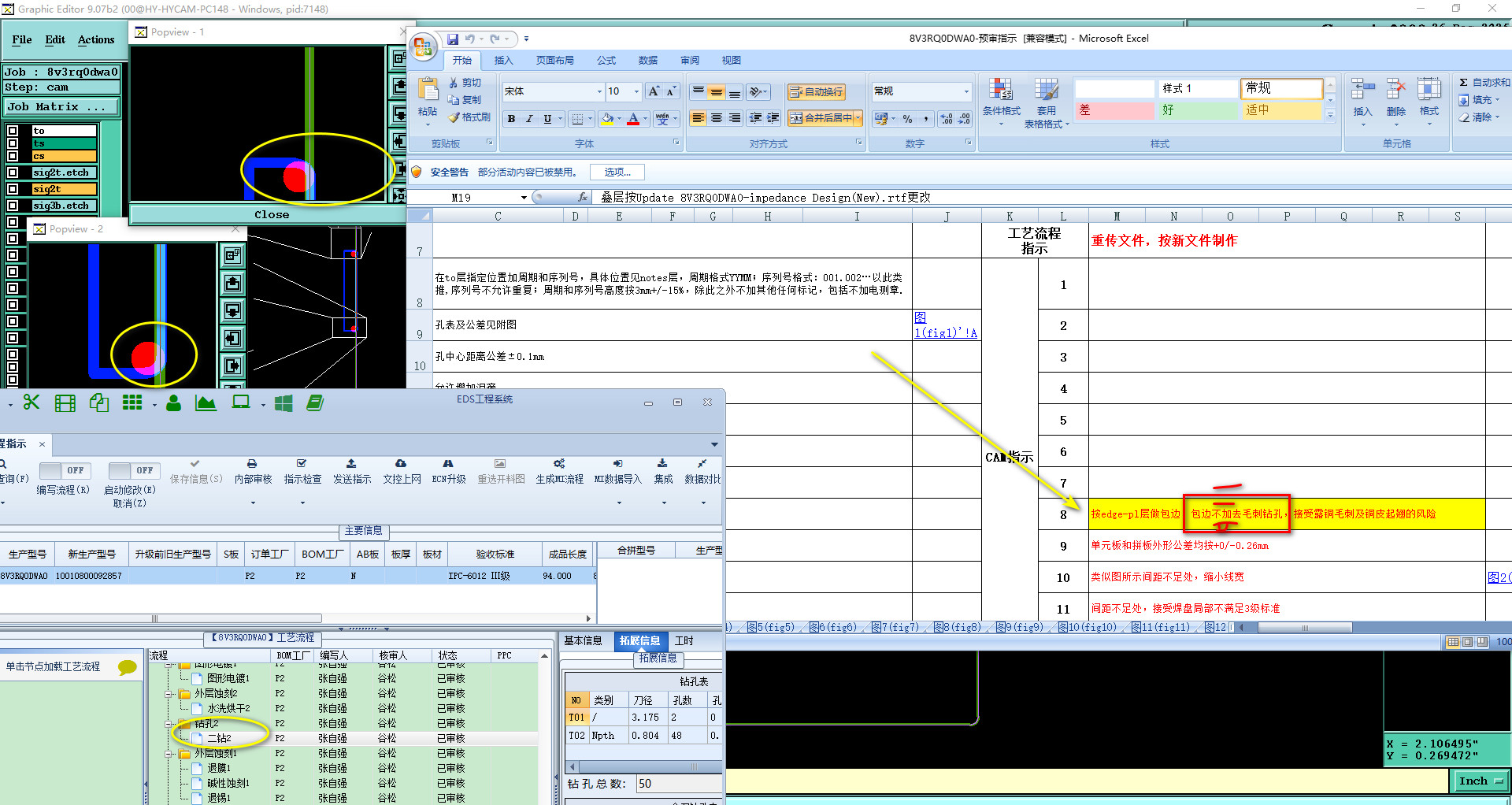
Task: Collapse the 外层蚀刻2 tree node
Action: (169, 694)
